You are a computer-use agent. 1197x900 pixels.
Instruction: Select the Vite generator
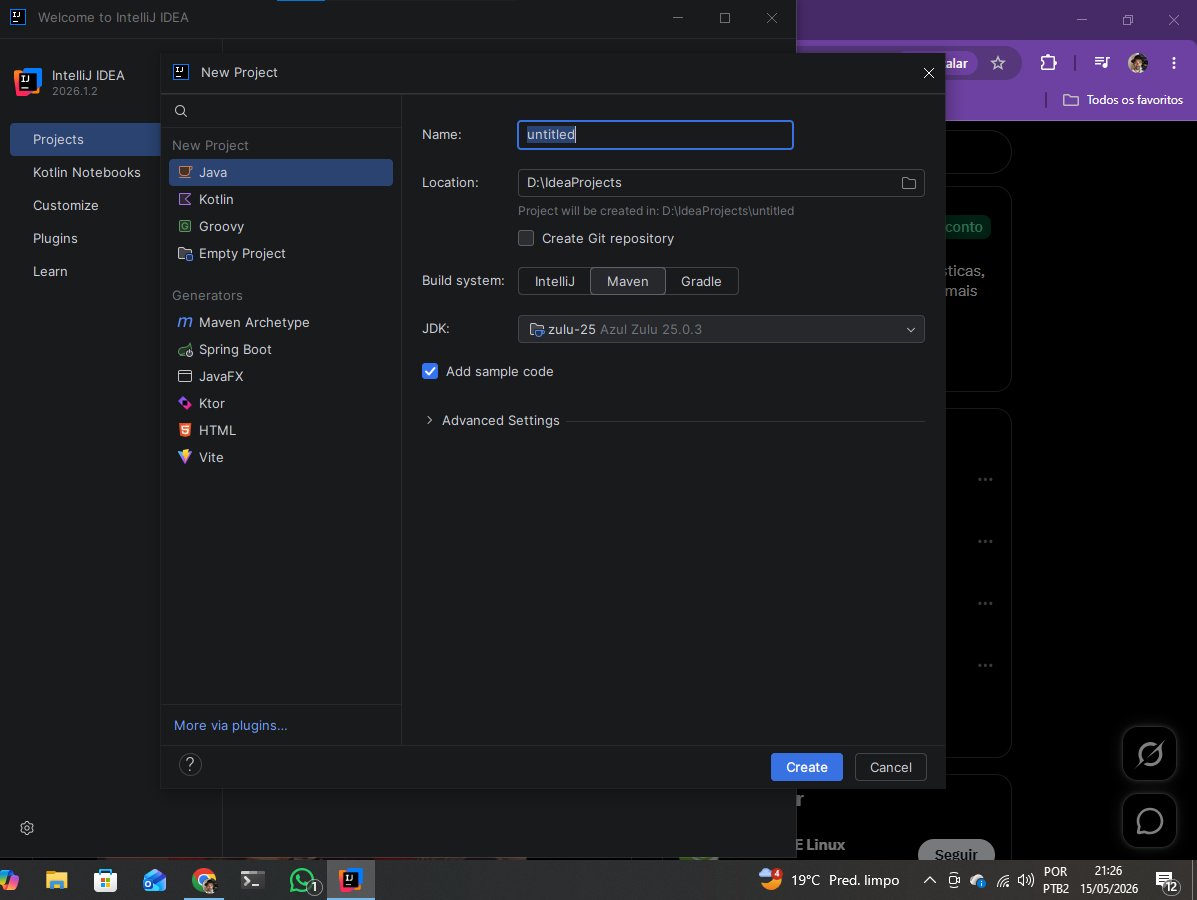(281, 456)
